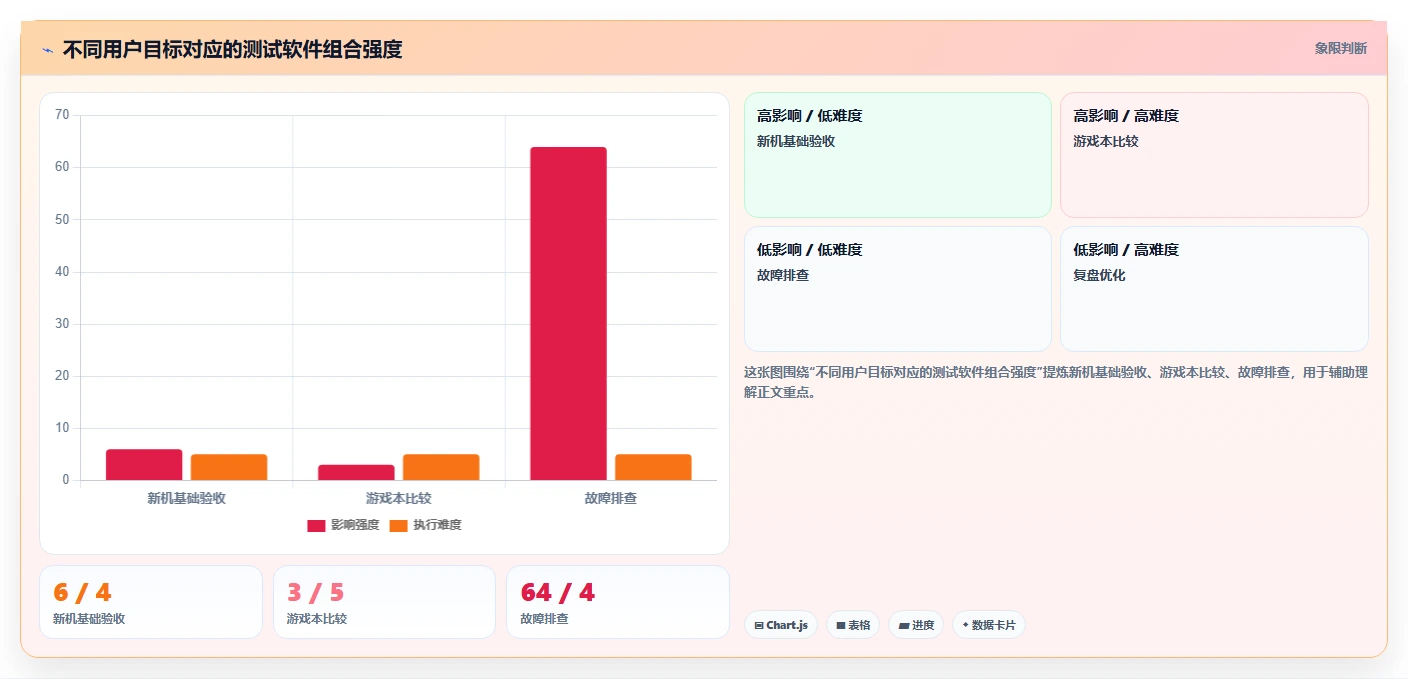This screenshot has width=1408, height=679.
Task: Click 故障排查 text in the 低影响 / 低难度 quadrant
Action: (783, 275)
